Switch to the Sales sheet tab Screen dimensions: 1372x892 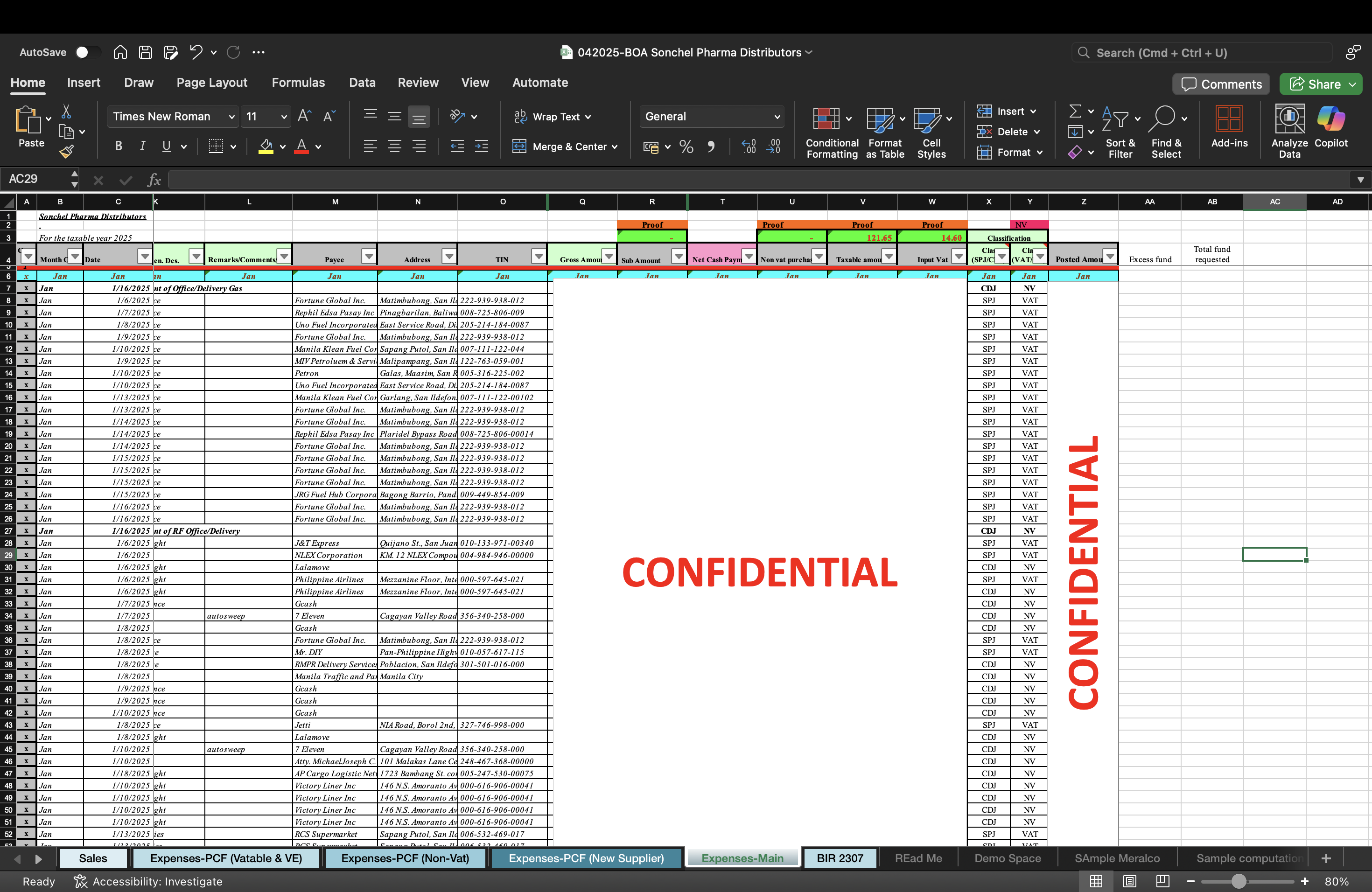[x=93, y=858]
